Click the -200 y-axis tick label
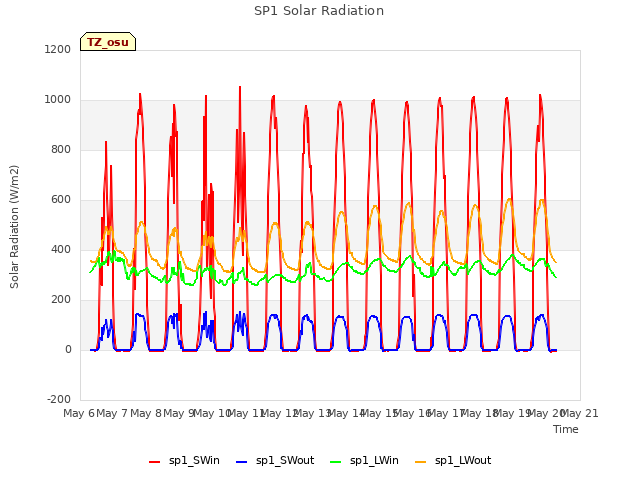This screenshot has width=640, height=480. (59, 399)
